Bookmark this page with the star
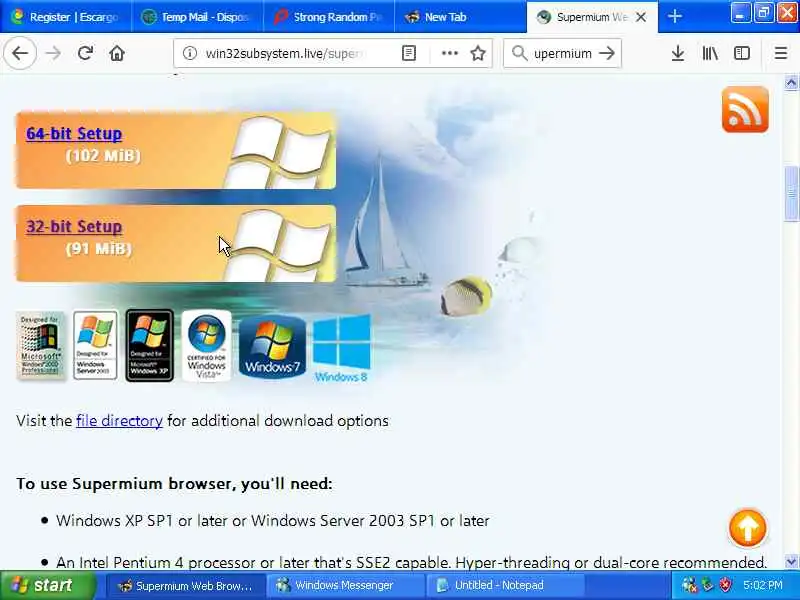Image resolution: width=800 pixels, height=600 pixels. point(478,53)
